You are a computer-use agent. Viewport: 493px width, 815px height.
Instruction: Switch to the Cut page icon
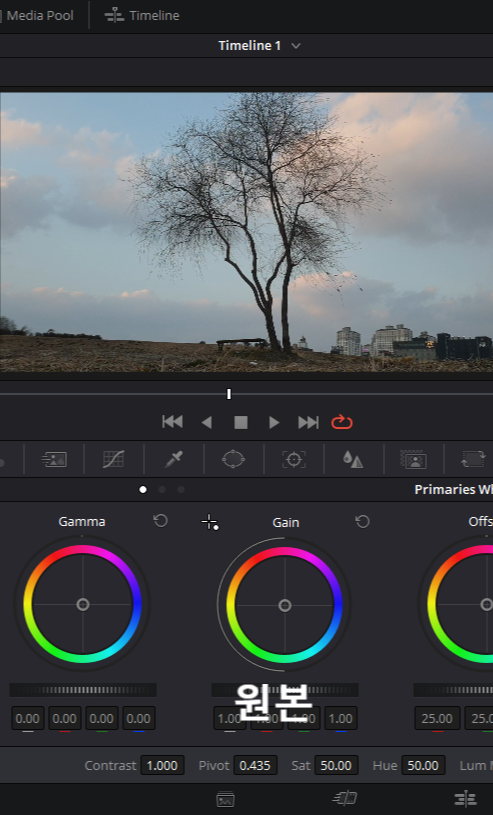tap(345, 798)
